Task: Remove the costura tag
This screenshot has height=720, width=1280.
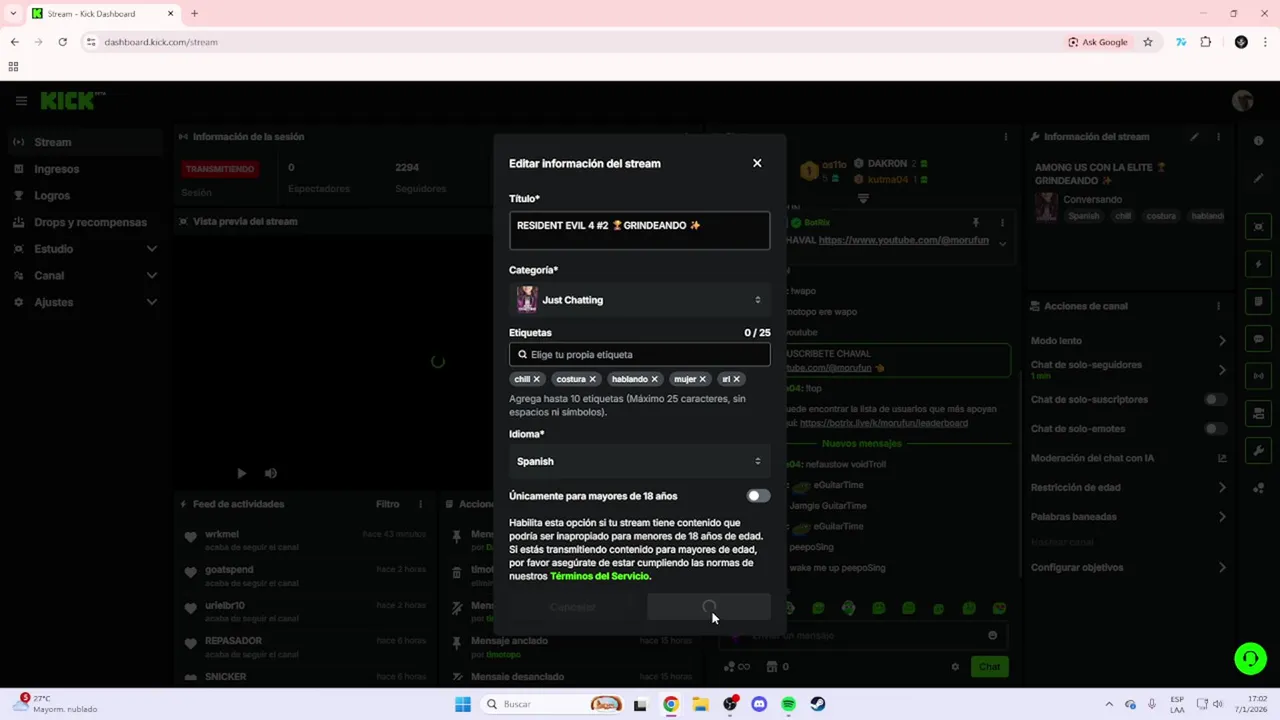Action: tap(592, 379)
